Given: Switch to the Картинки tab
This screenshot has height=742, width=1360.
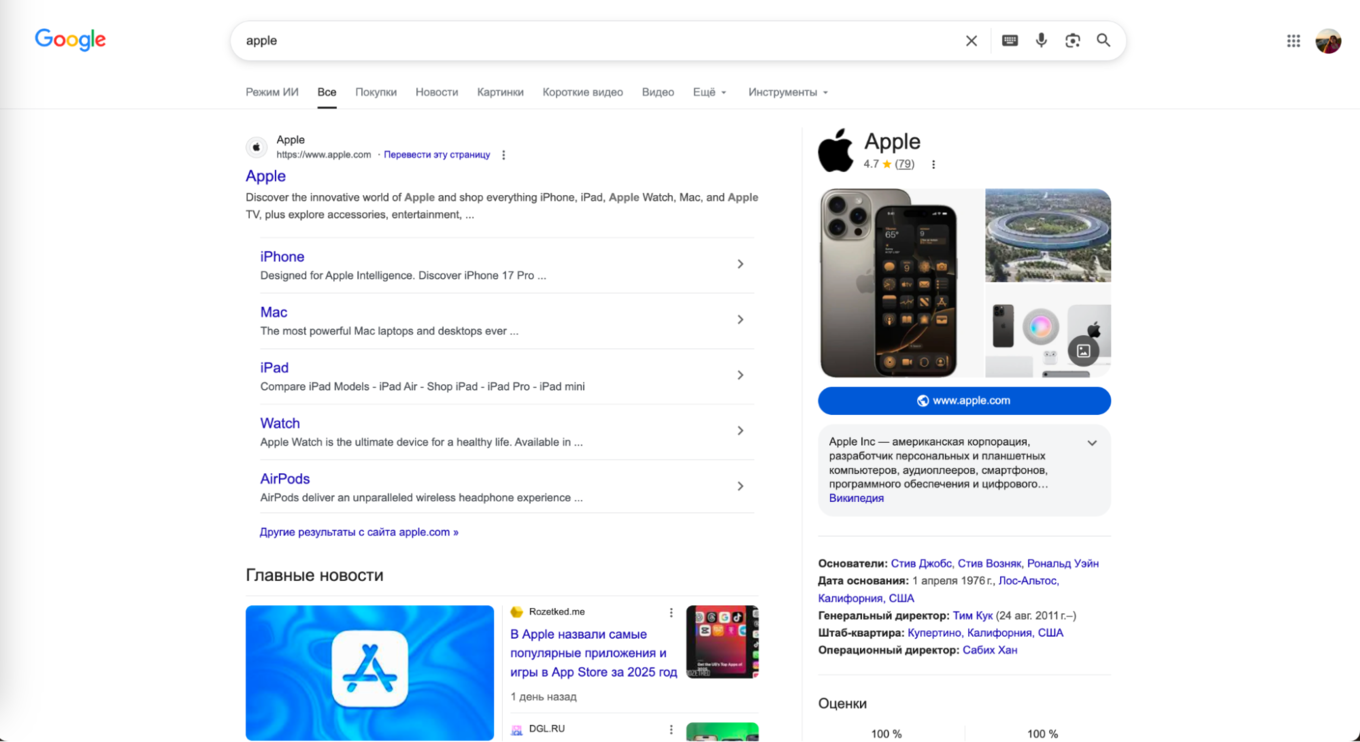Looking at the screenshot, I should tap(500, 91).
